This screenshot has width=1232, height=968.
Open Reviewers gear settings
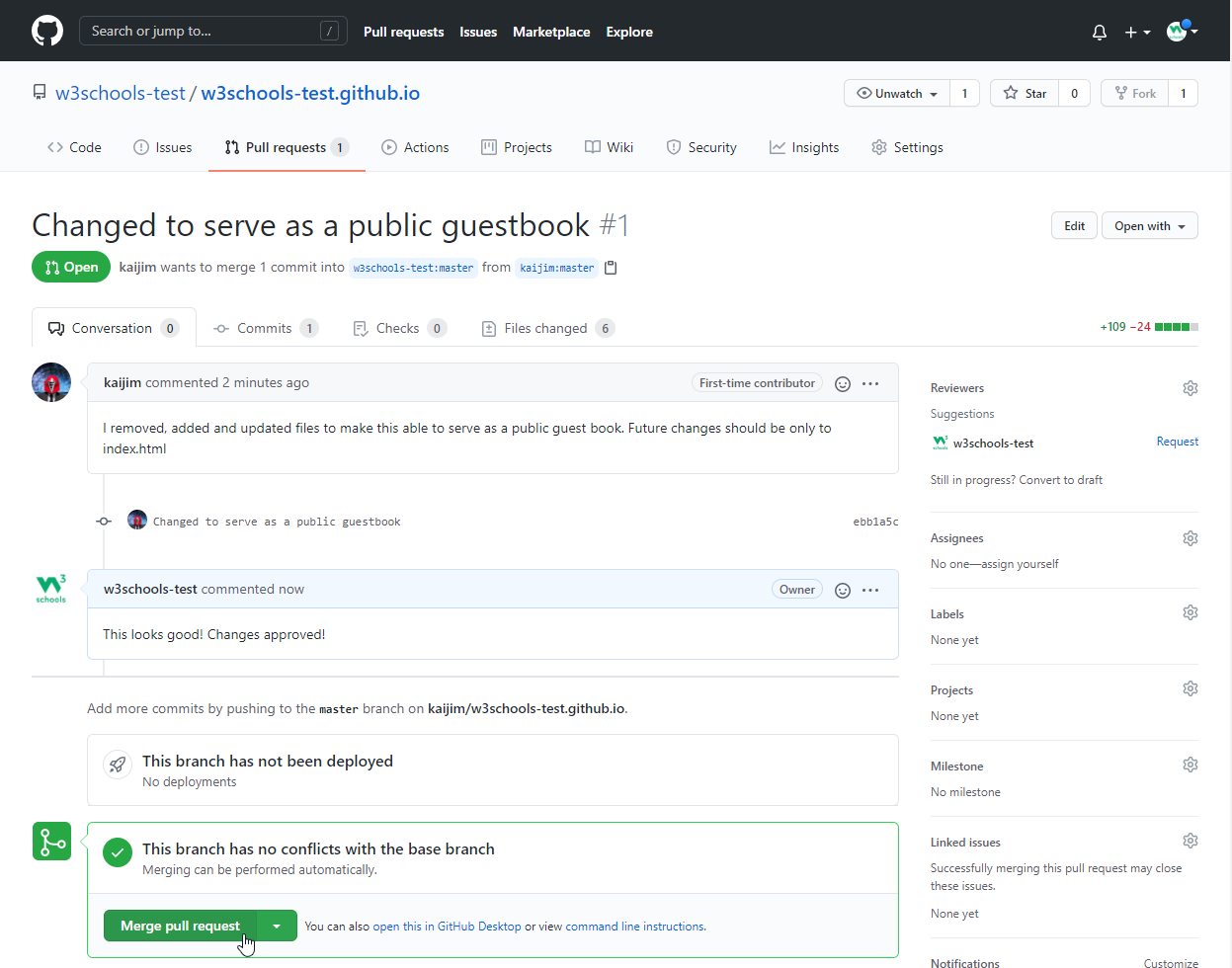pos(1191,388)
